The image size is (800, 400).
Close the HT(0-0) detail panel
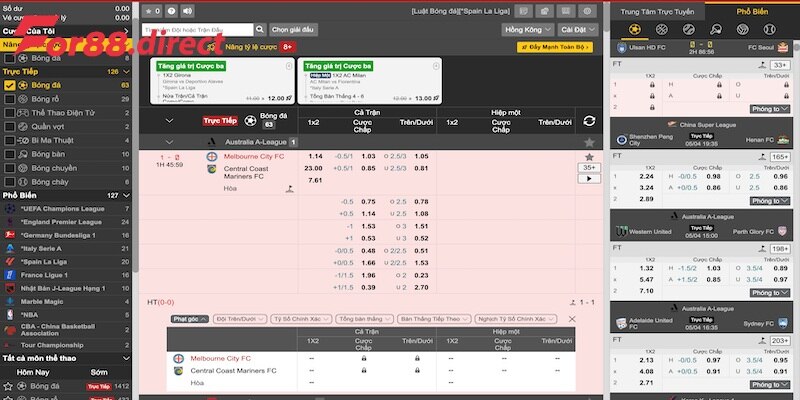[x=572, y=318]
